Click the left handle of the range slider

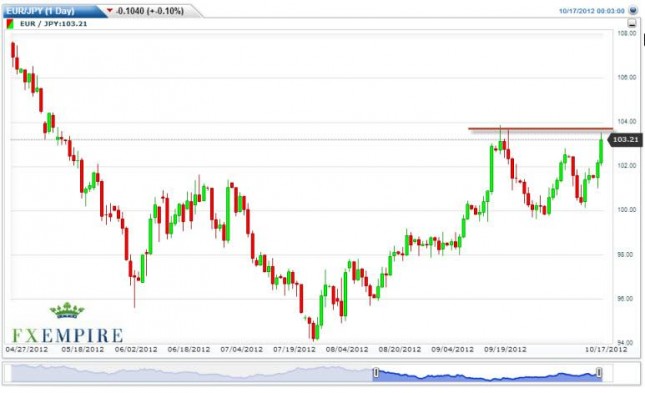[x=376, y=372]
